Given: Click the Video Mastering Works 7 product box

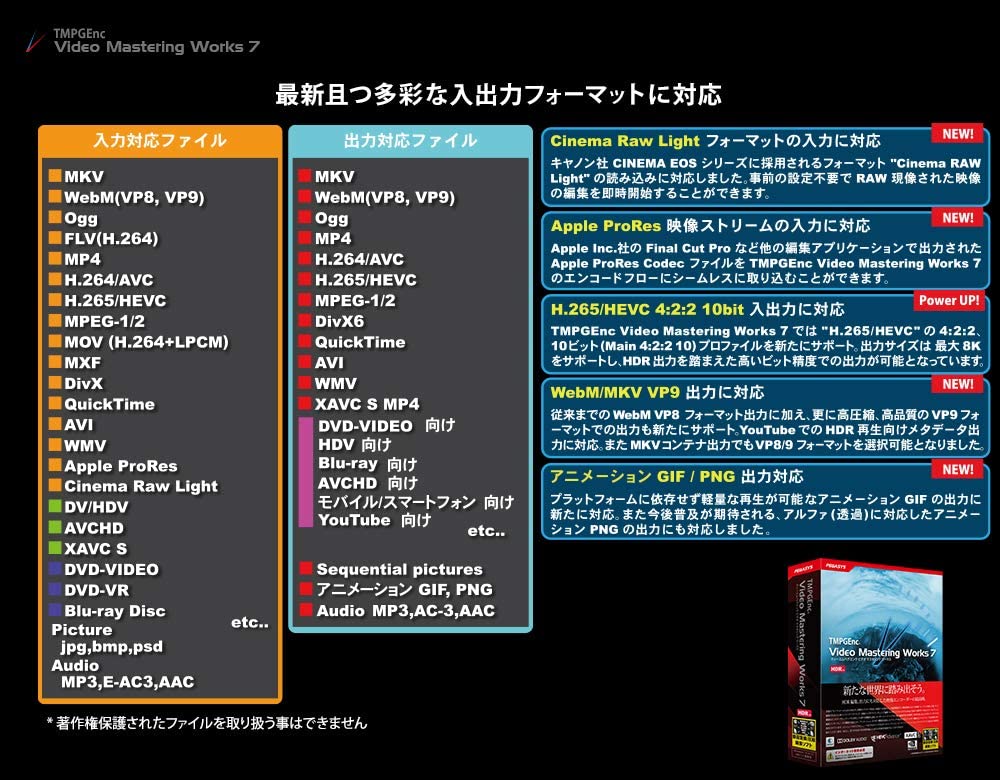Looking at the screenshot, I should click(865, 660).
